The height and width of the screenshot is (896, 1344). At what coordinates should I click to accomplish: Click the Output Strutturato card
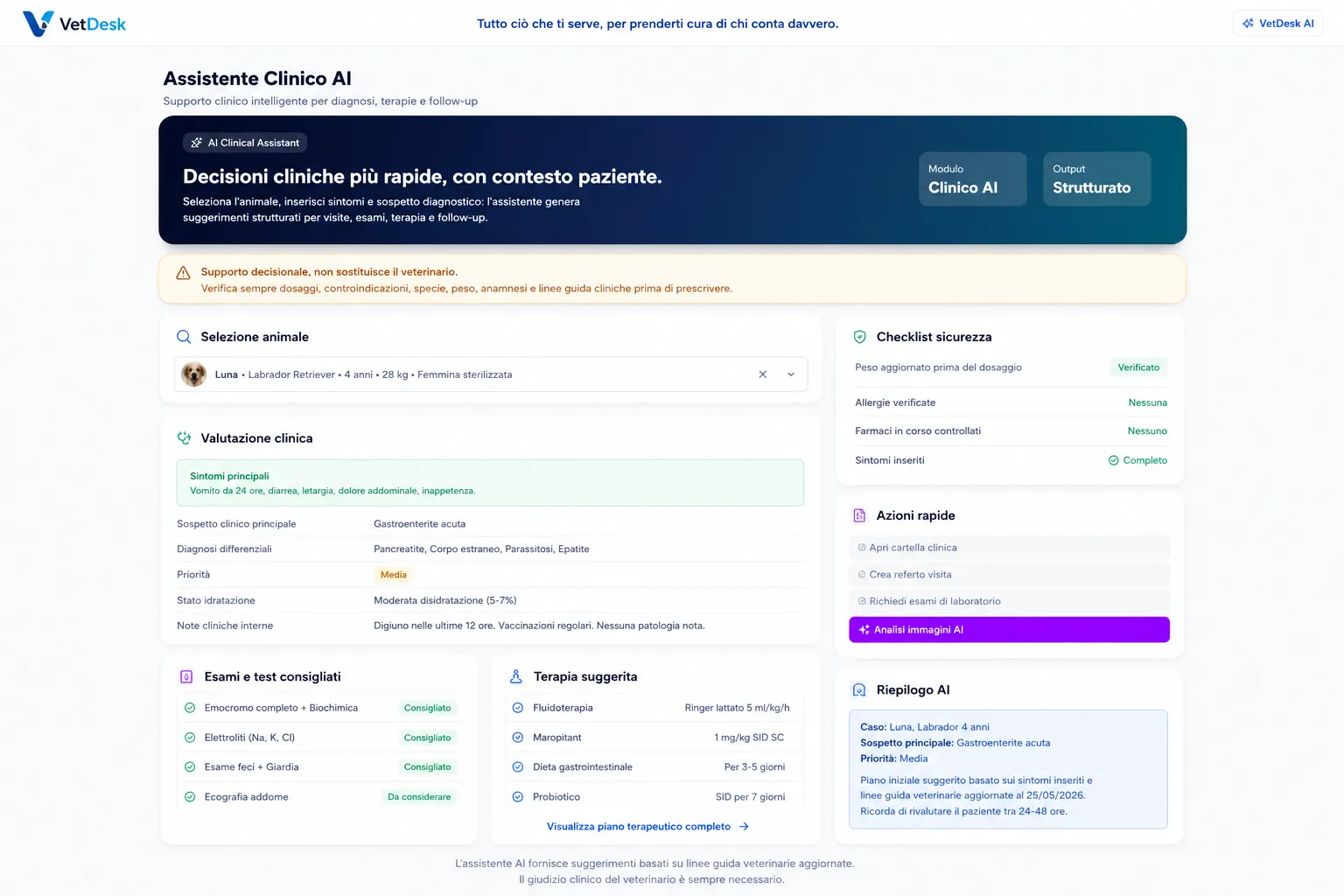(1096, 179)
